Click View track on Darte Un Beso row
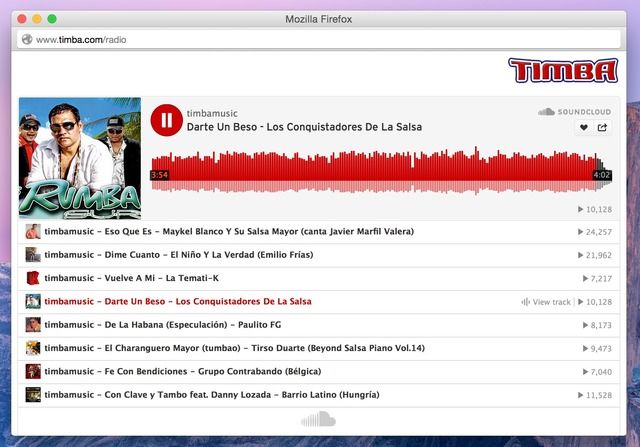The height and width of the screenshot is (447, 640). pyautogui.click(x=546, y=302)
